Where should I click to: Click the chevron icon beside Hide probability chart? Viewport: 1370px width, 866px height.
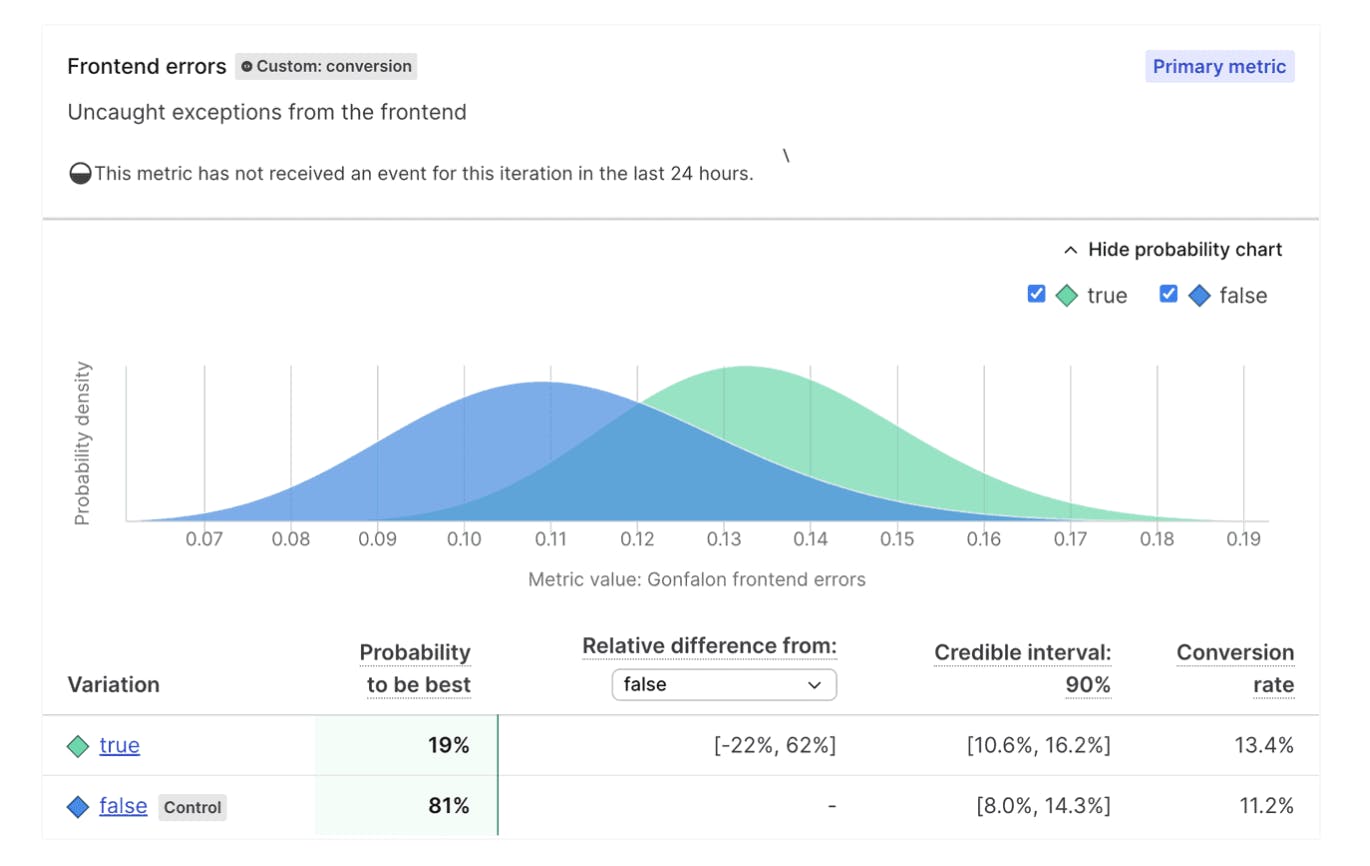[x=1070, y=250]
